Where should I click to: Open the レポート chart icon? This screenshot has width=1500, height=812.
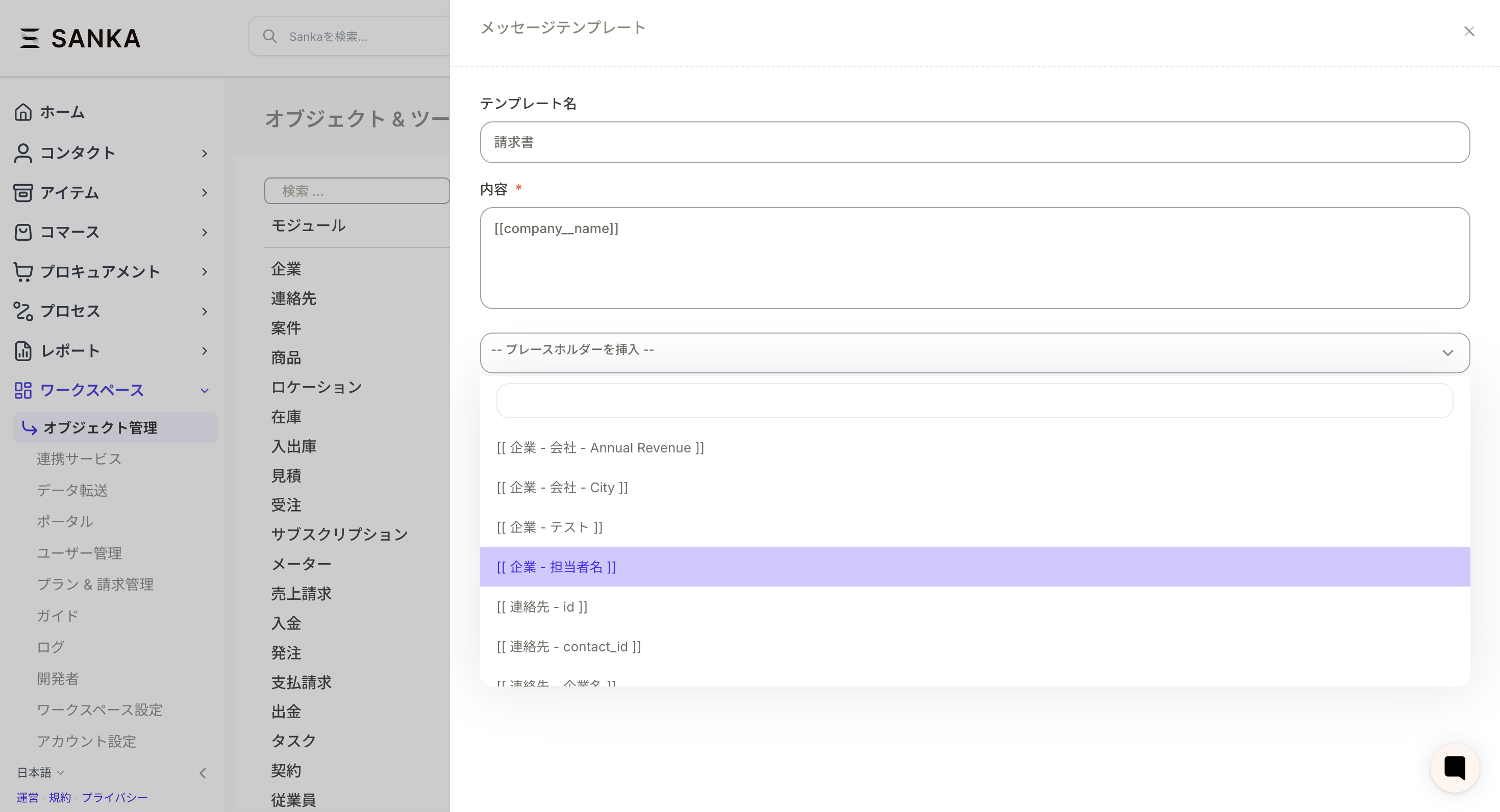click(23, 351)
